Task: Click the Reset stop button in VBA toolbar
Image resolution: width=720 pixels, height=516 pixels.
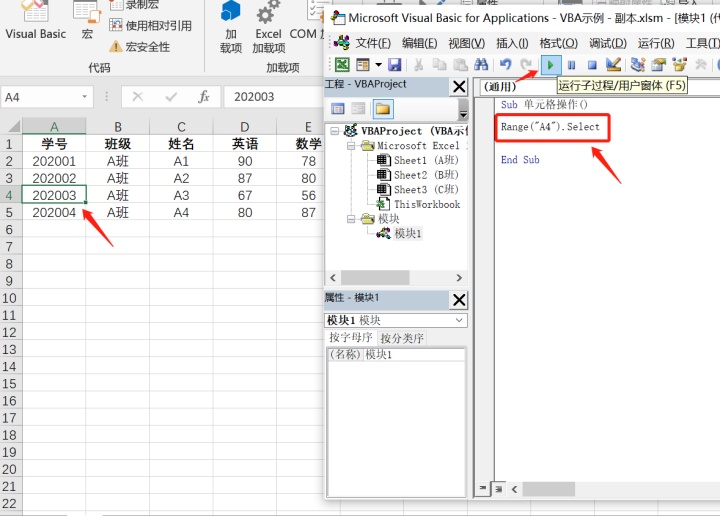Action: pos(592,65)
